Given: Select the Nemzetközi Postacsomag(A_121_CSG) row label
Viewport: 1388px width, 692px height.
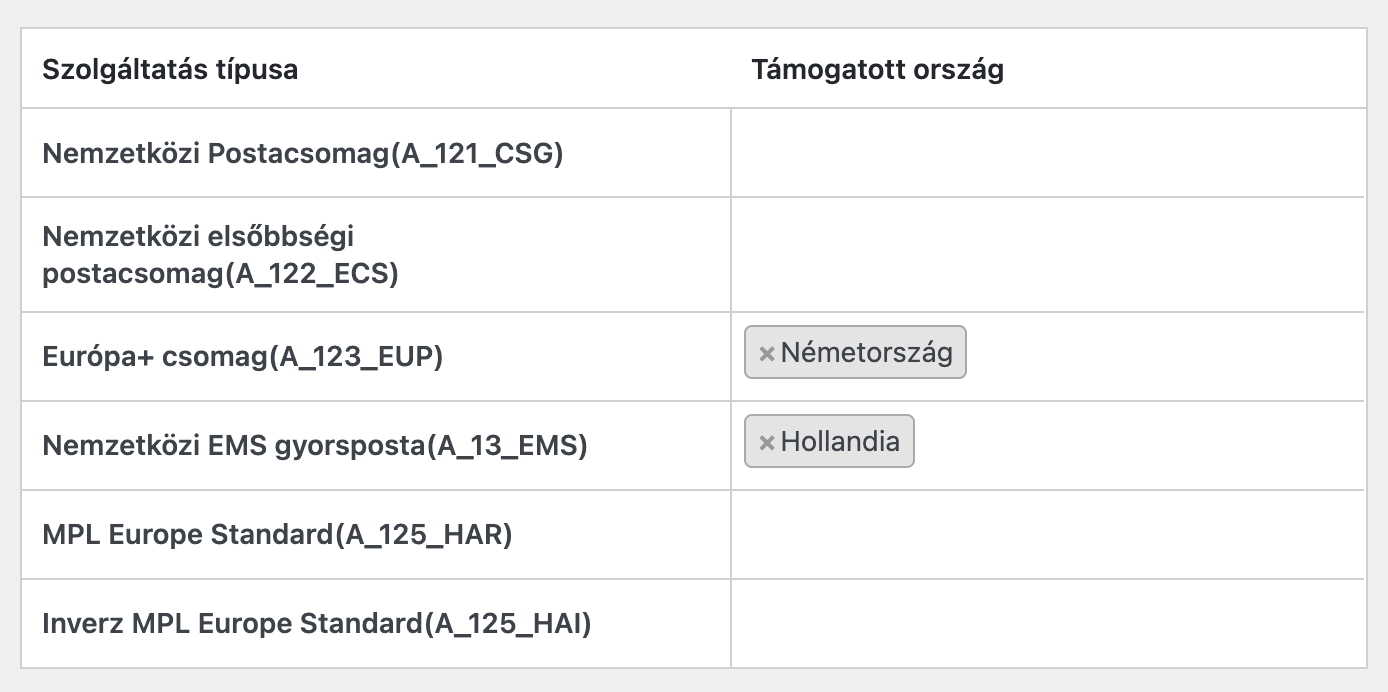Looking at the screenshot, I should pyautogui.click(x=303, y=154).
